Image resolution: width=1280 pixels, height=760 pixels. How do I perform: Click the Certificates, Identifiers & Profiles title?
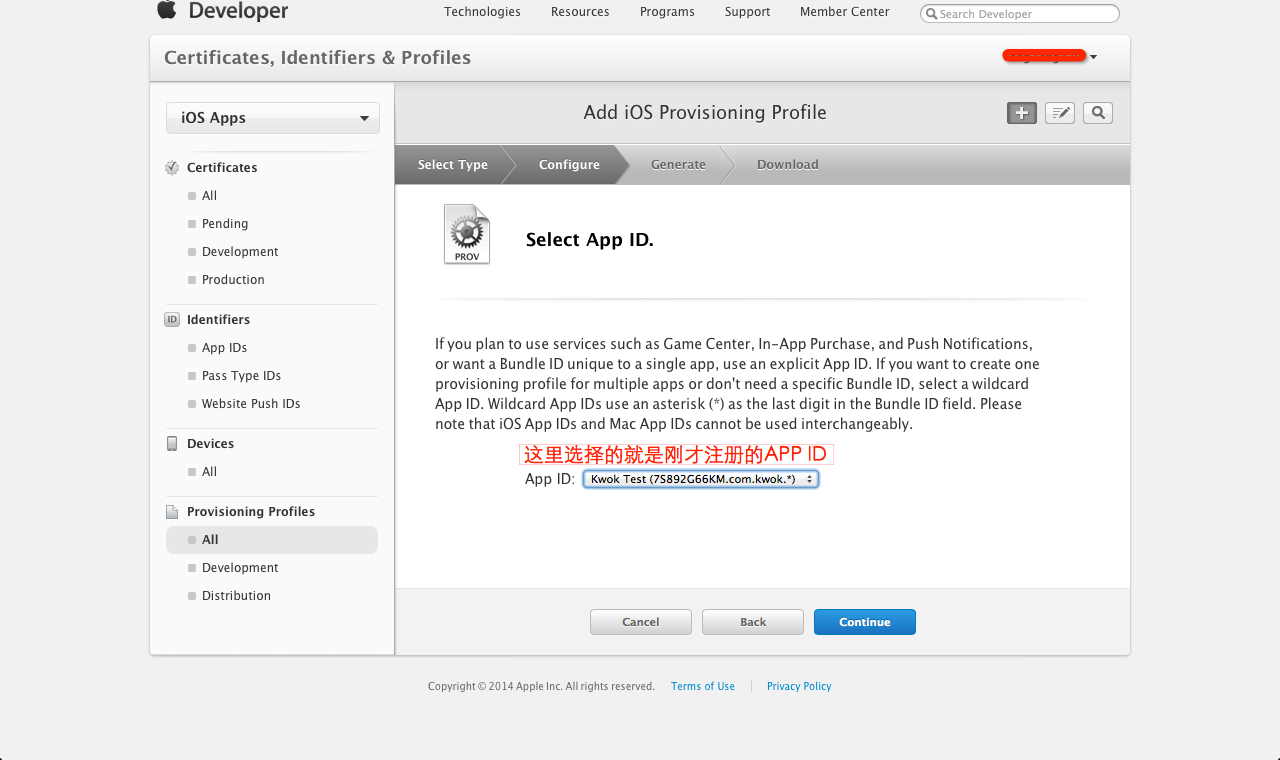(x=317, y=58)
